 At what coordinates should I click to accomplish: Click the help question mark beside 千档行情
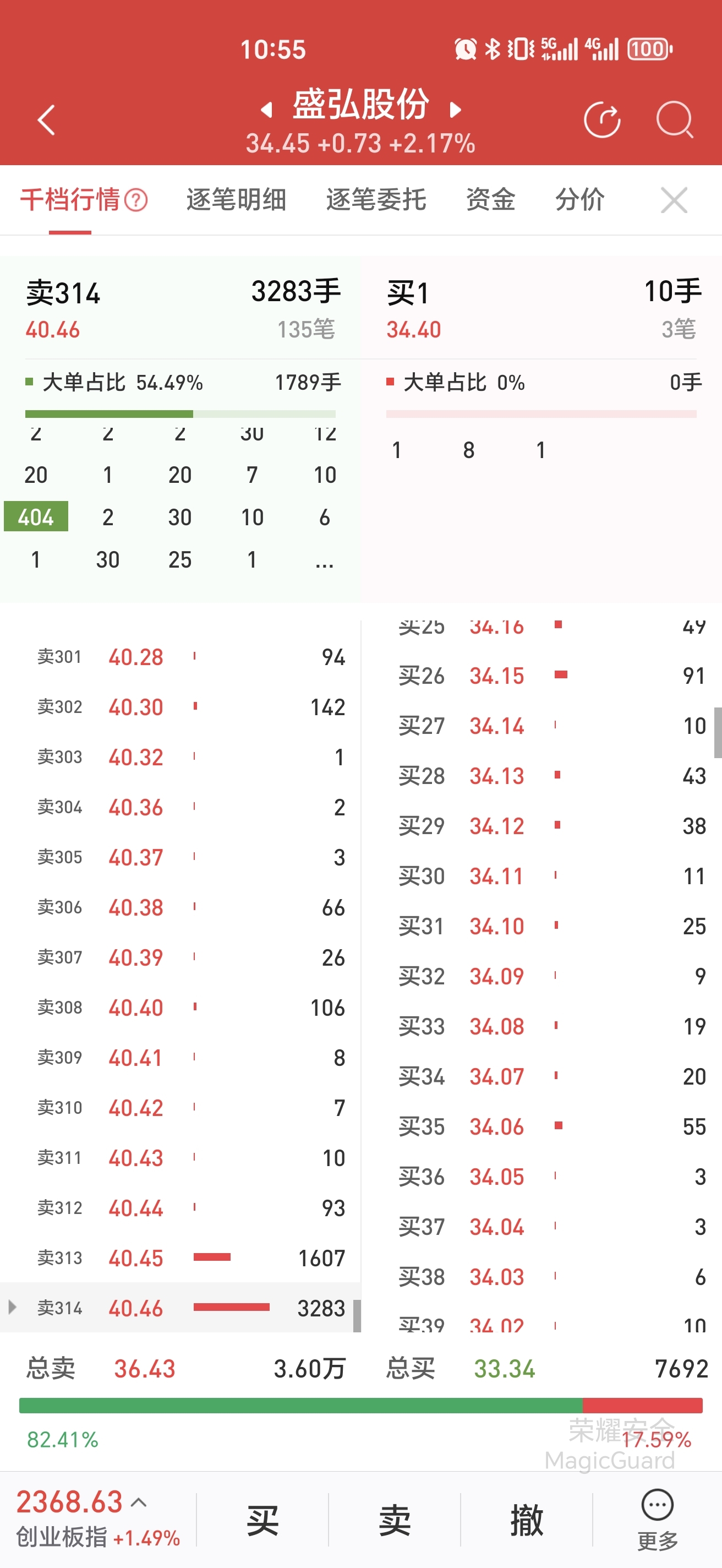pyautogui.click(x=135, y=200)
